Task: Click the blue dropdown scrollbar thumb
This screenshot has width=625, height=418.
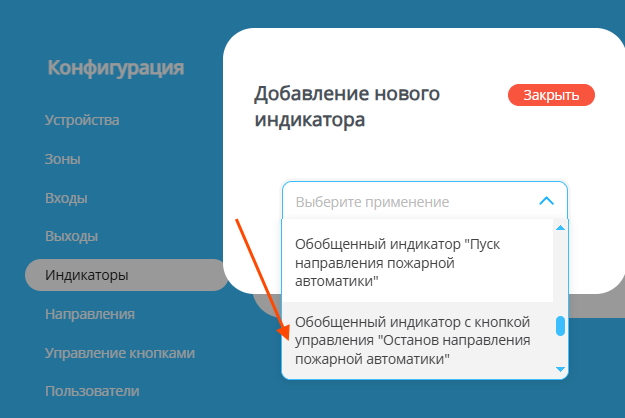Action: tap(561, 325)
